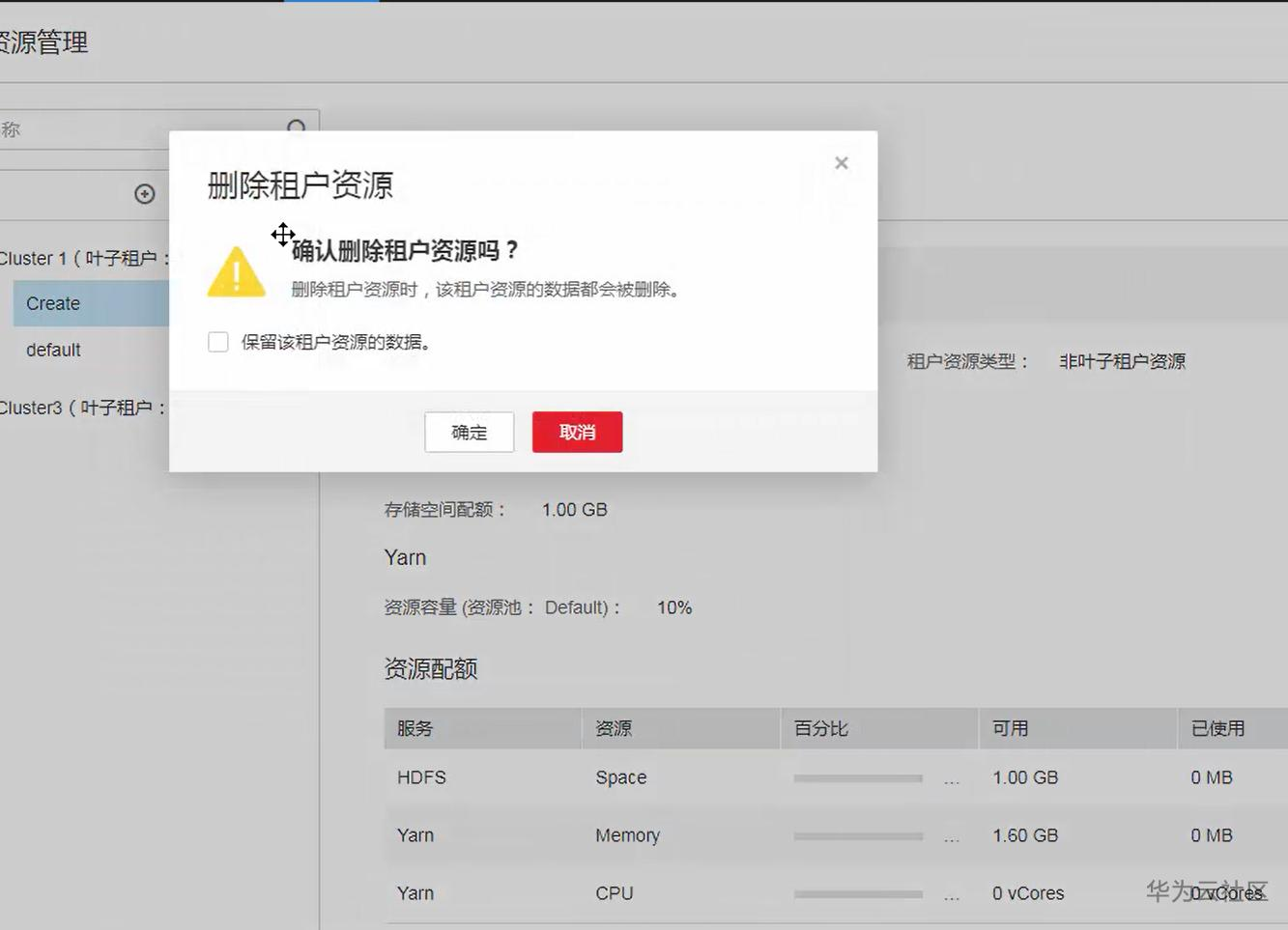Click the 资源管理 page heading
Viewport: 1288px width, 930px height.
click(43, 42)
